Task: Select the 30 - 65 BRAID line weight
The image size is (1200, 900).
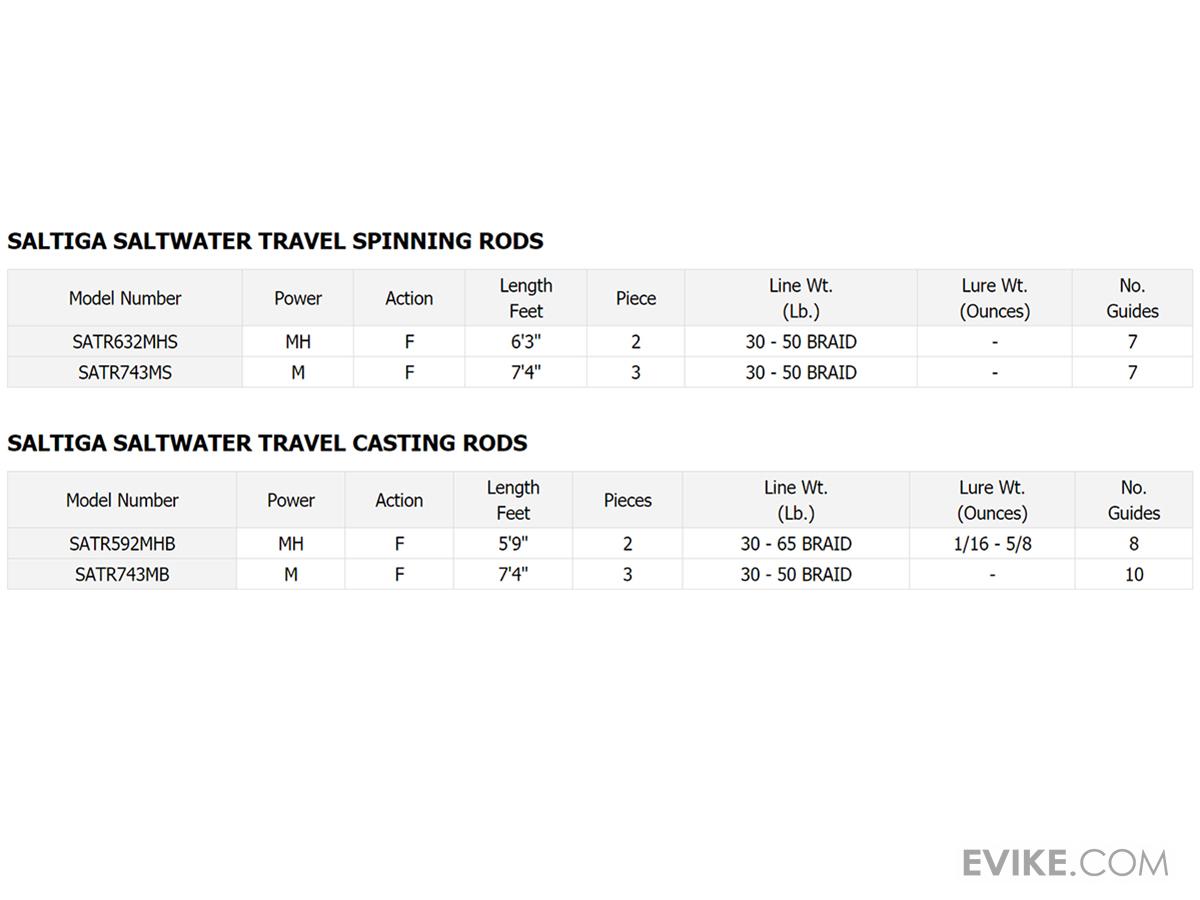Action: tap(796, 544)
